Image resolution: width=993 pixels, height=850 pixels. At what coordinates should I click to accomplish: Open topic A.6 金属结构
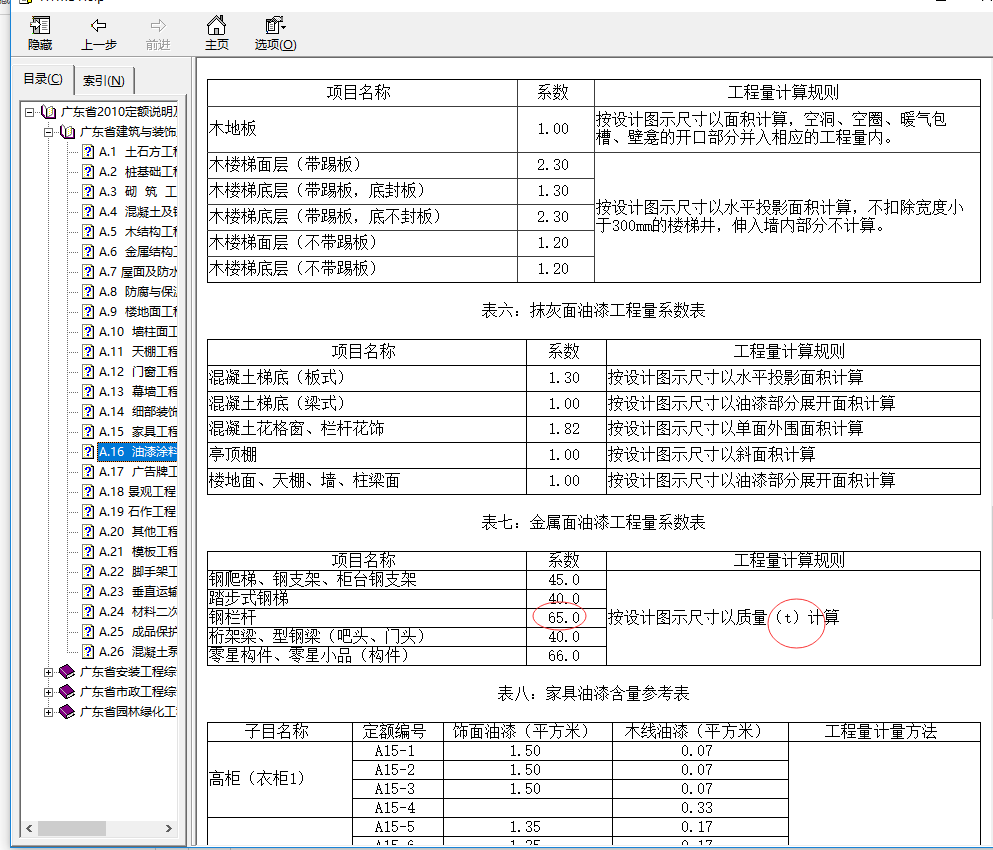pyautogui.click(x=138, y=252)
